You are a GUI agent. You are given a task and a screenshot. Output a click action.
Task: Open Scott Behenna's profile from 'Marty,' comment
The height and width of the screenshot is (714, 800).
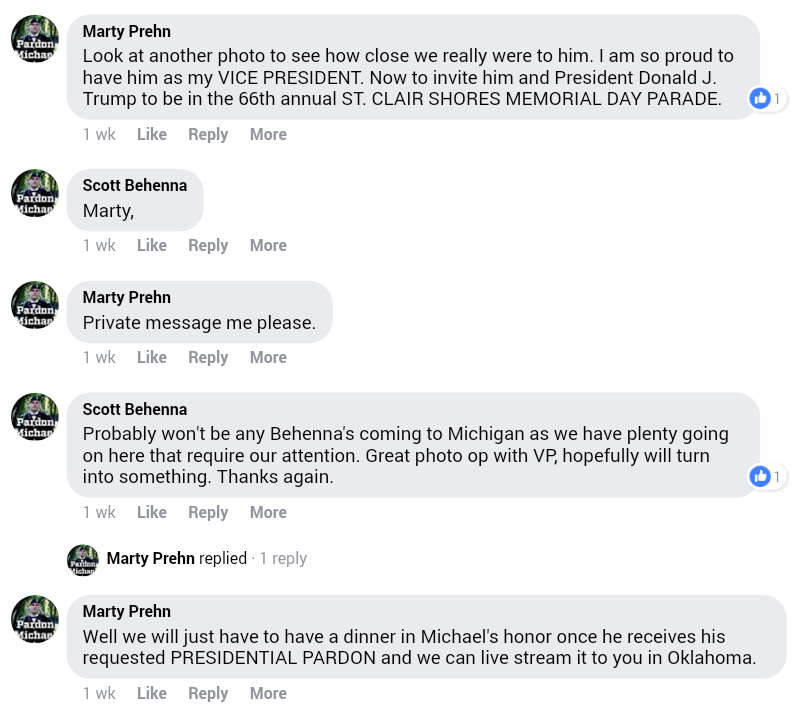click(134, 186)
